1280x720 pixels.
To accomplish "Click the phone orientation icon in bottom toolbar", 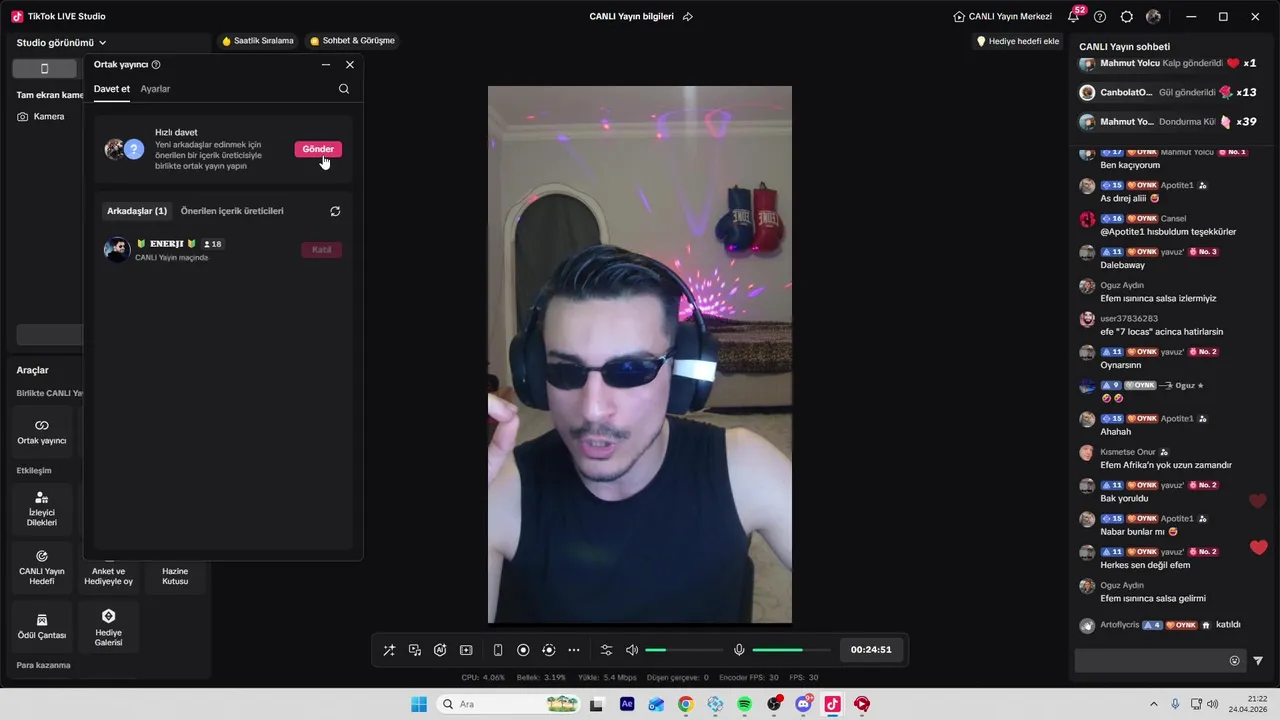I will pyautogui.click(x=498, y=650).
